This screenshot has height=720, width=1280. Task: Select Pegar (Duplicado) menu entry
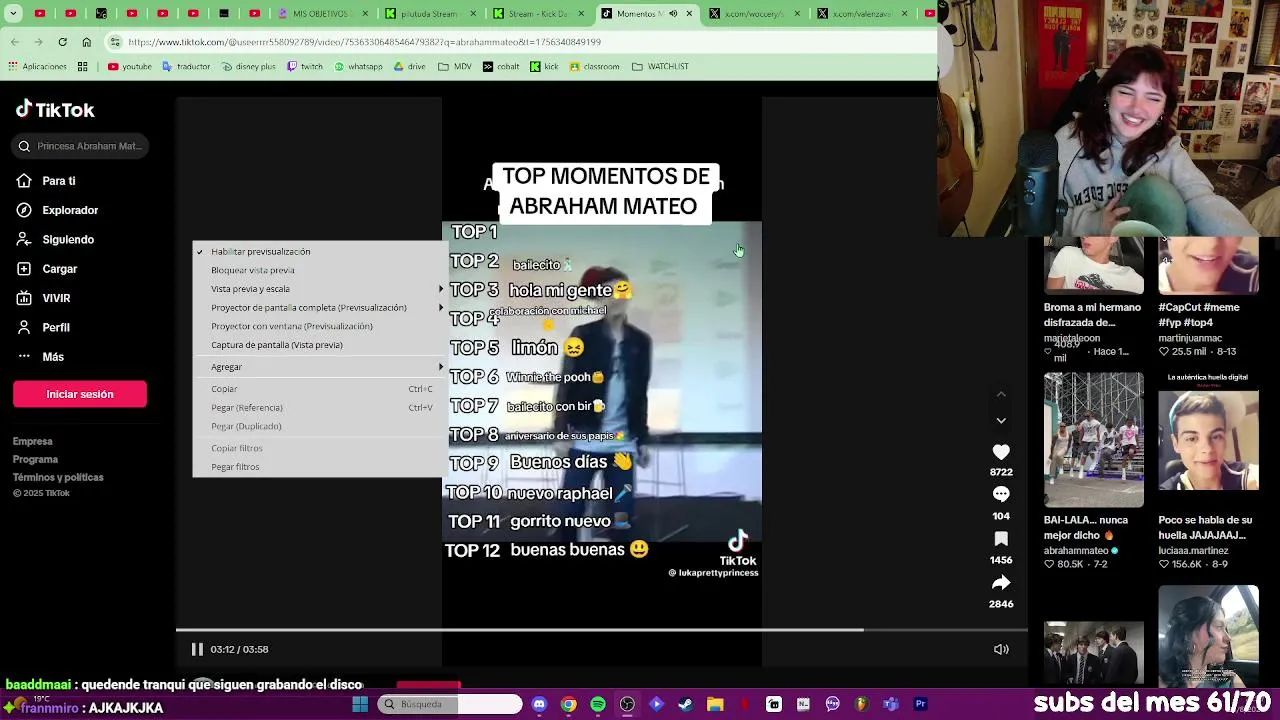pos(318,426)
